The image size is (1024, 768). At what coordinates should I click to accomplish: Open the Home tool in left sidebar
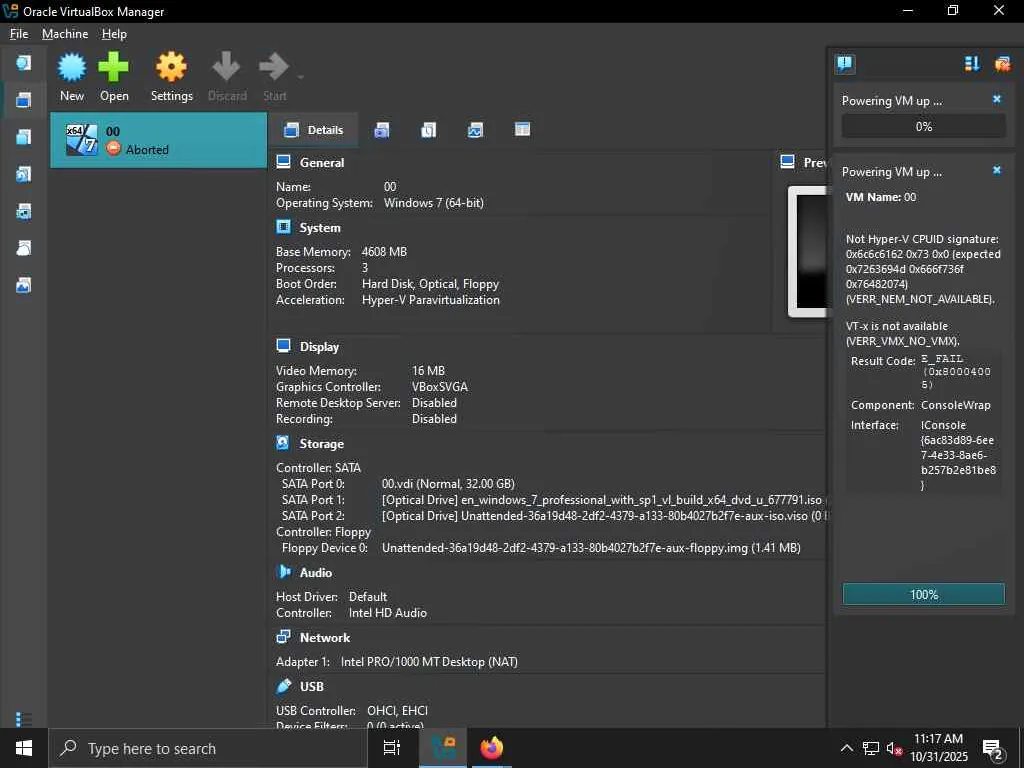24,63
